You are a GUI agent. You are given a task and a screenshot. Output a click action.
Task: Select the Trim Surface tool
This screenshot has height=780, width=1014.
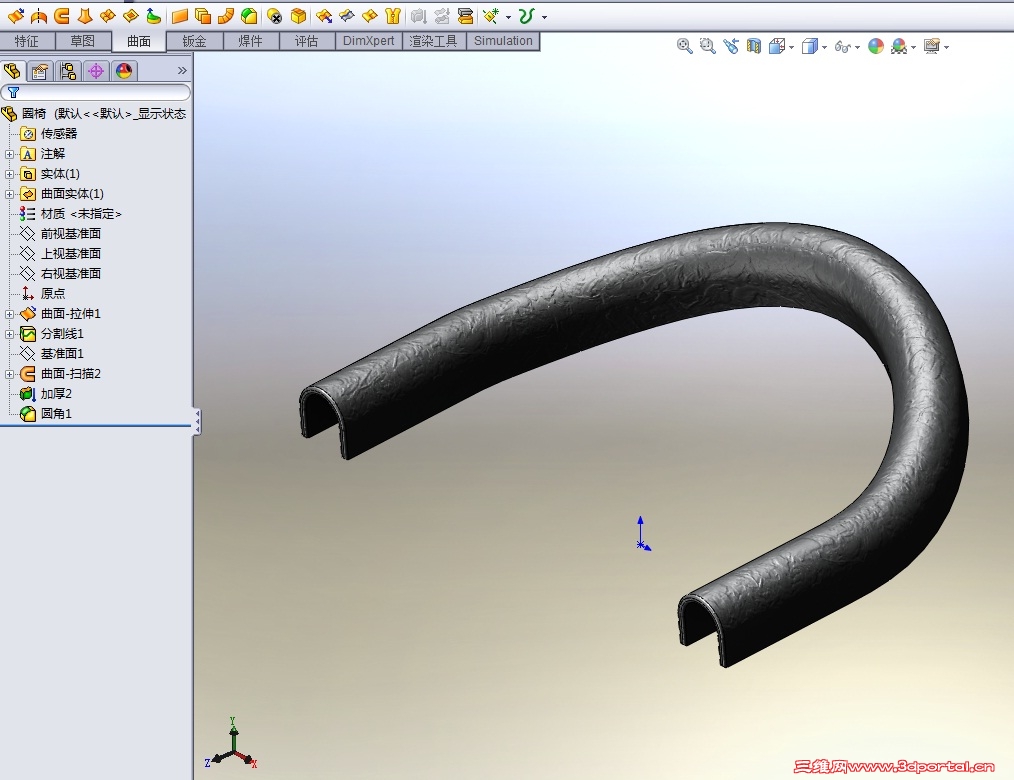347,16
